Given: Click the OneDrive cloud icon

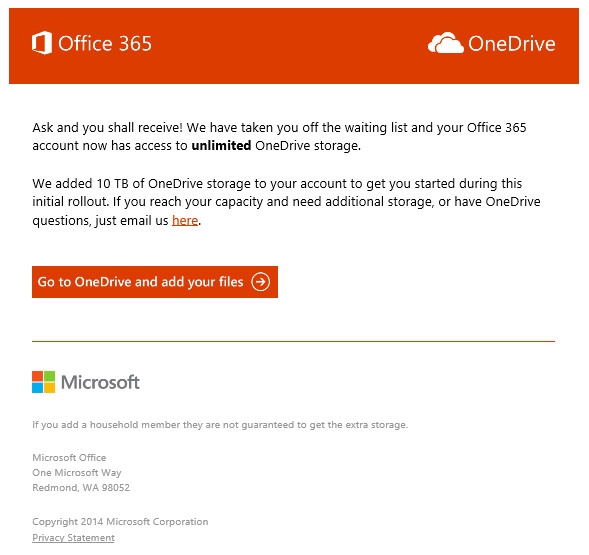Looking at the screenshot, I should tap(446, 43).
